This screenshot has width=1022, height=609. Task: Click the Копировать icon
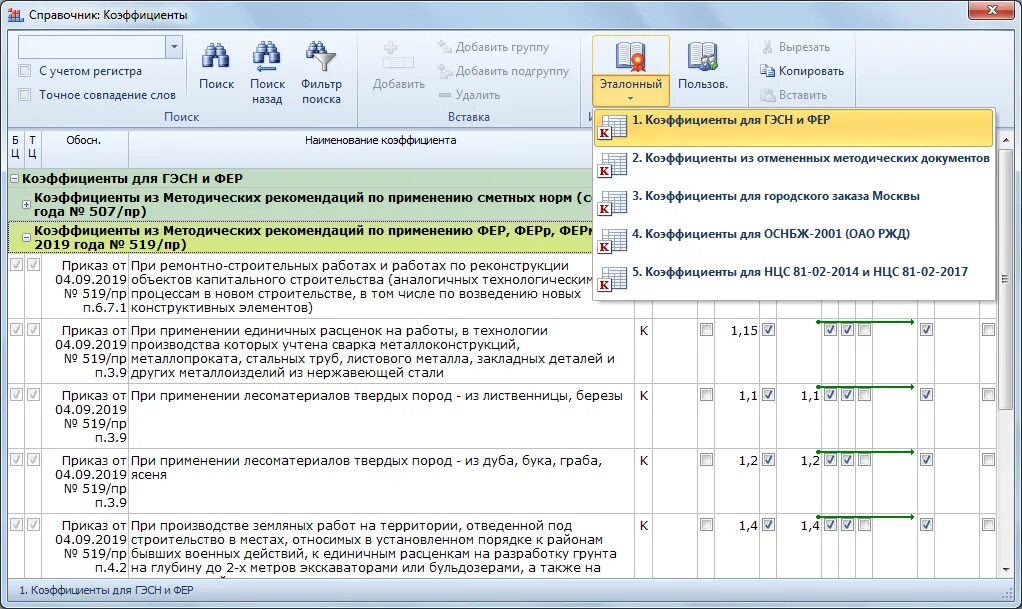coord(767,70)
